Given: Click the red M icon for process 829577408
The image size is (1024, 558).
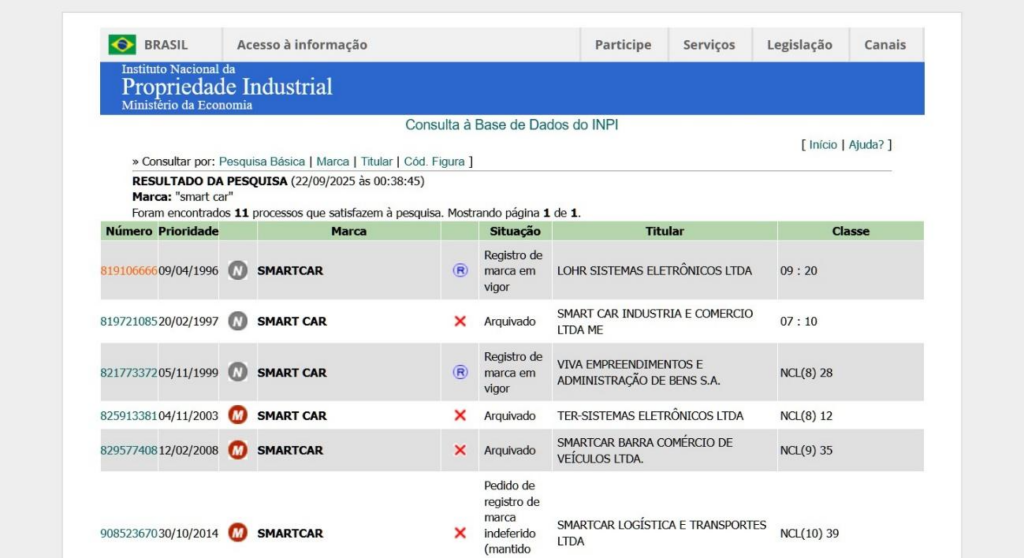Looking at the screenshot, I should point(237,450).
